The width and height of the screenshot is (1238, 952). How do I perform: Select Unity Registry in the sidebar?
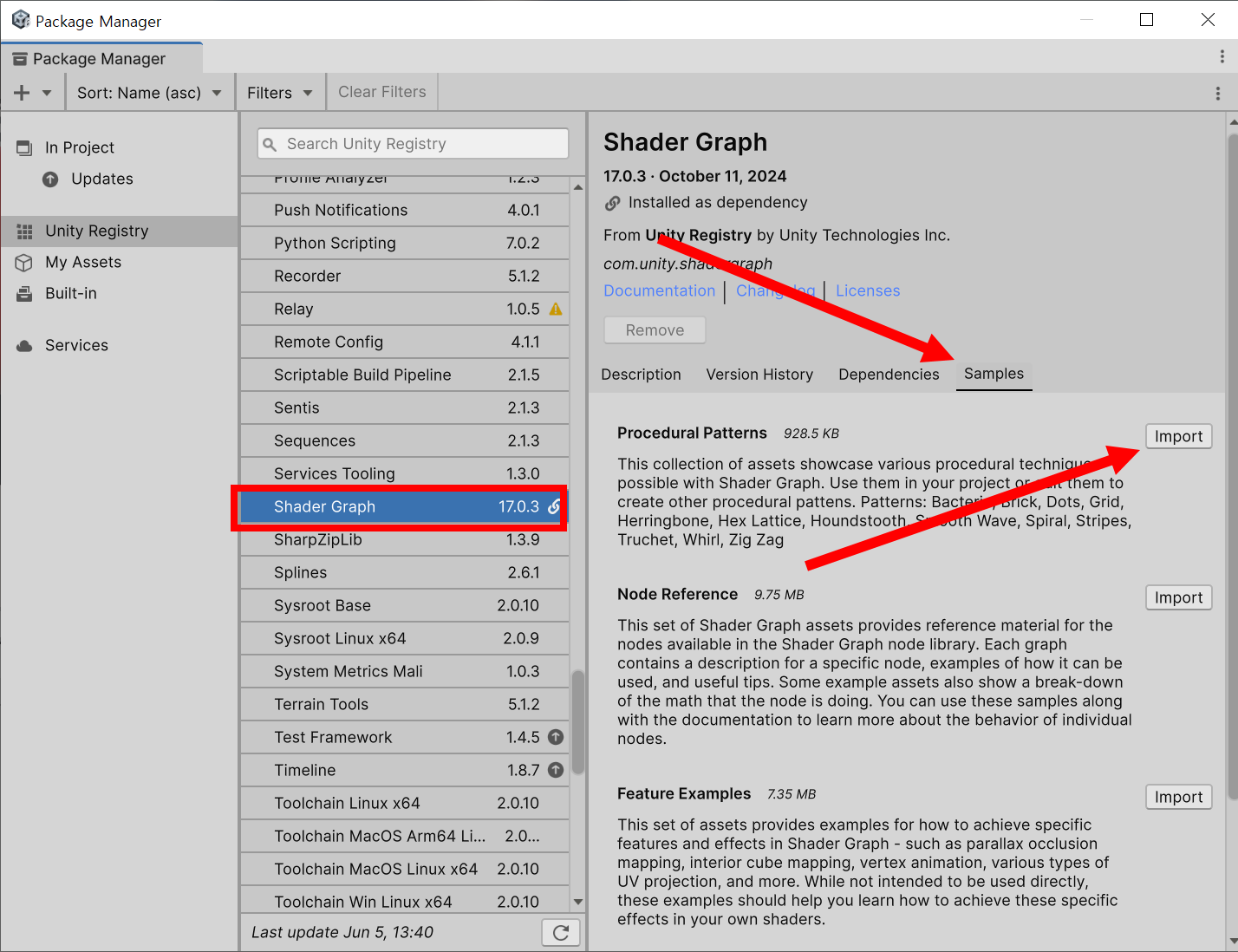point(119,231)
